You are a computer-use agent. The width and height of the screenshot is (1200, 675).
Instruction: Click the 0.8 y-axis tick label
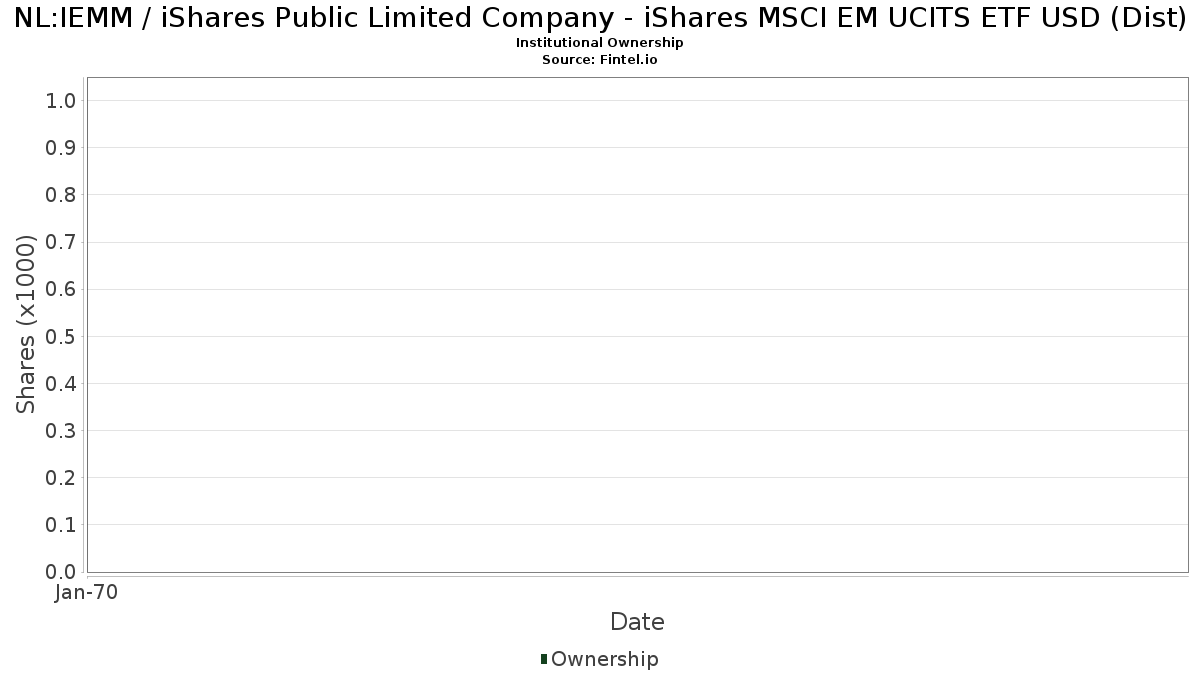click(x=61, y=195)
